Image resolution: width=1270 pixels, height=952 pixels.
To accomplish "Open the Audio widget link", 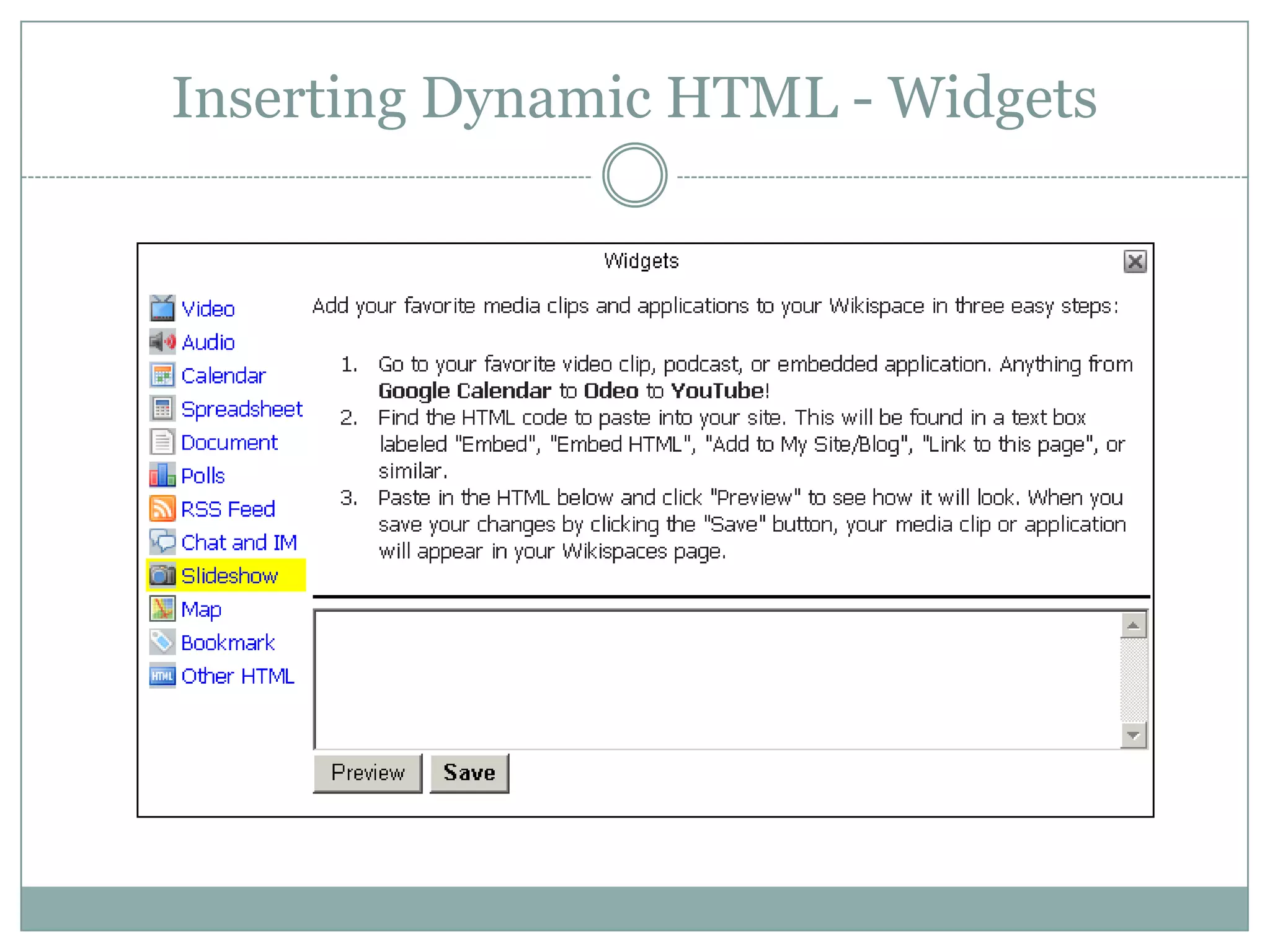I will 208,342.
